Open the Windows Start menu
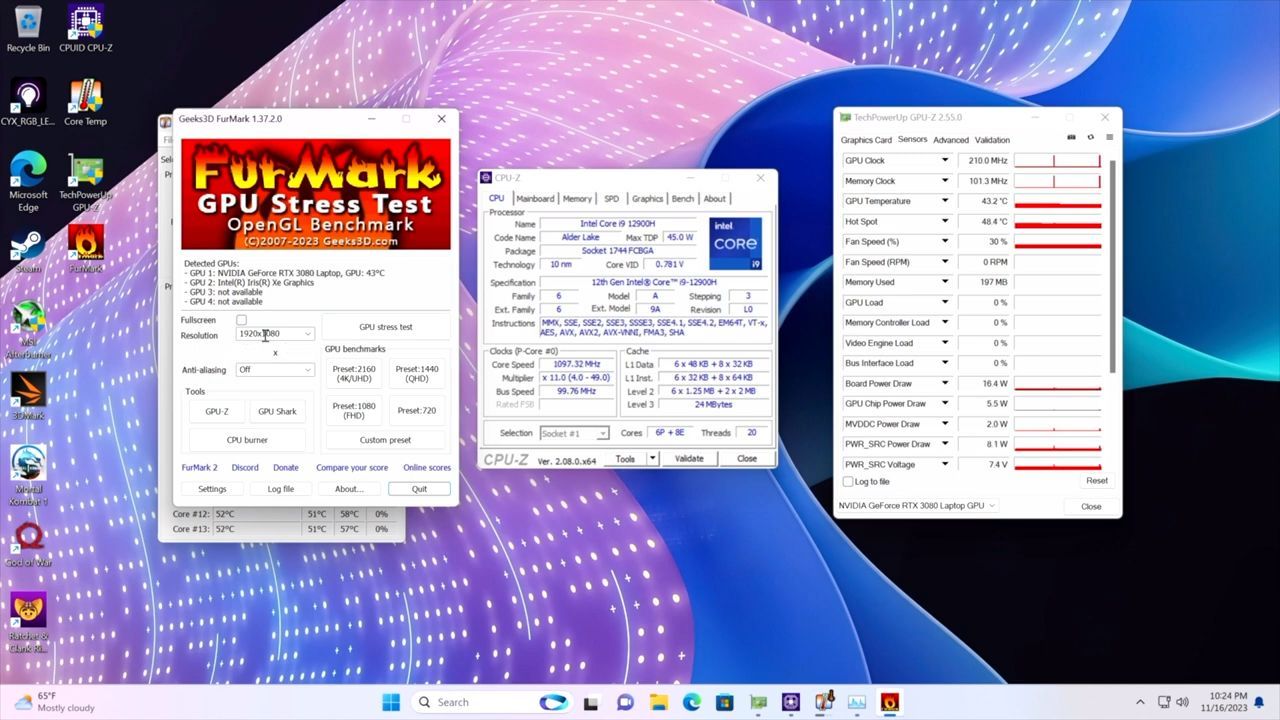Viewport: 1280px width, 720px height. coord(390,702)
